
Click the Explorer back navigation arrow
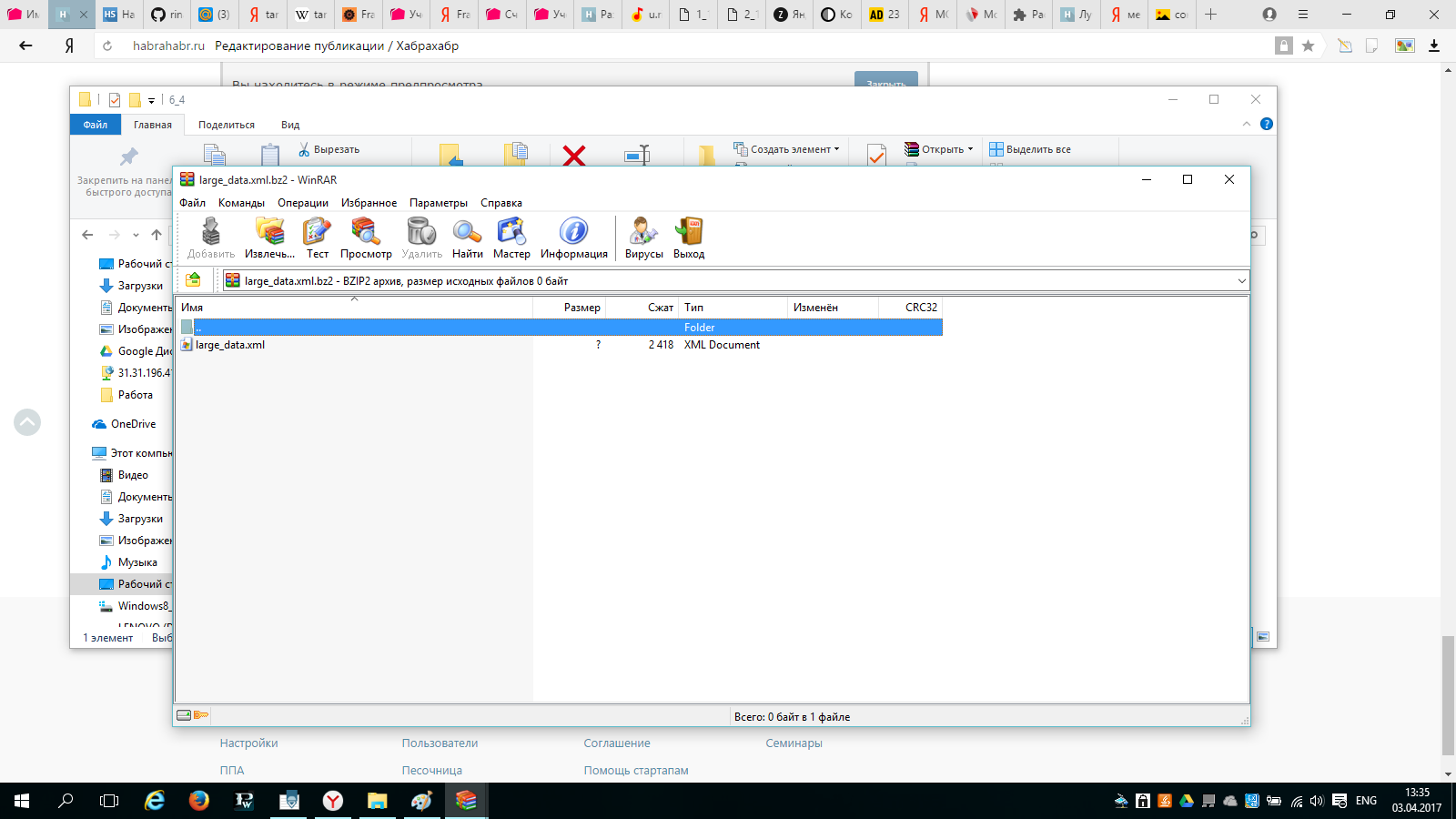pyautogui.click(x=87, y=235)
